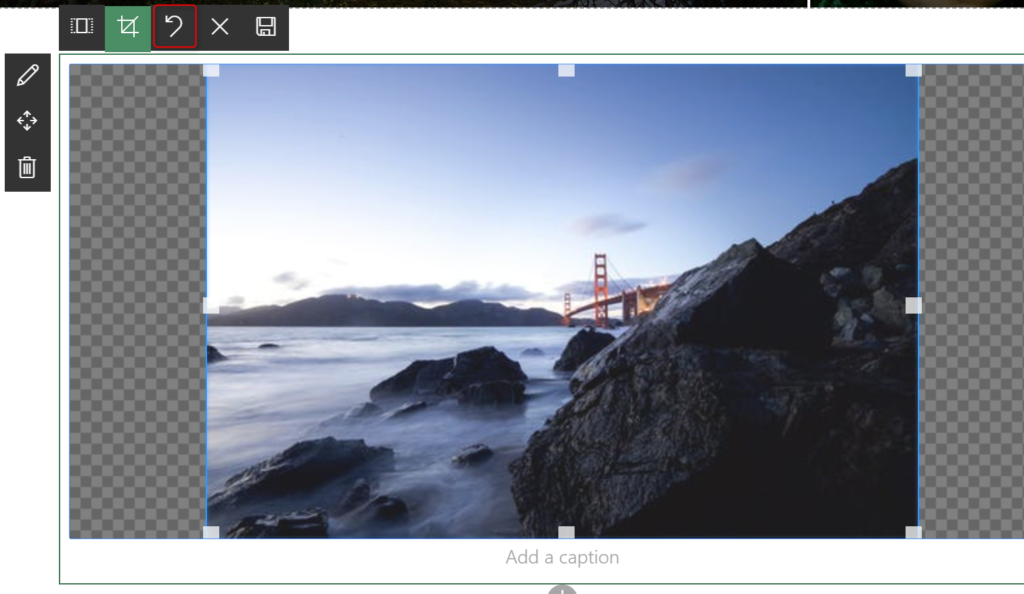
Task: Select the top-right crop handle
Action: (914, 70)
